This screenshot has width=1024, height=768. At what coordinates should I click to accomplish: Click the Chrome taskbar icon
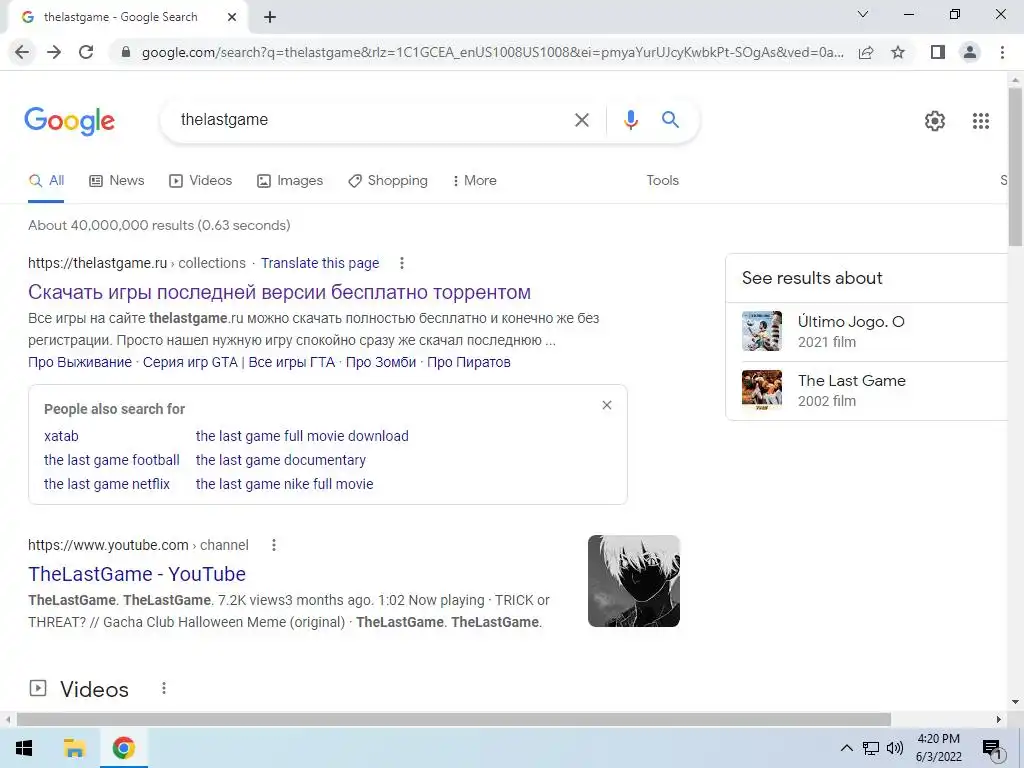[123, 748]
